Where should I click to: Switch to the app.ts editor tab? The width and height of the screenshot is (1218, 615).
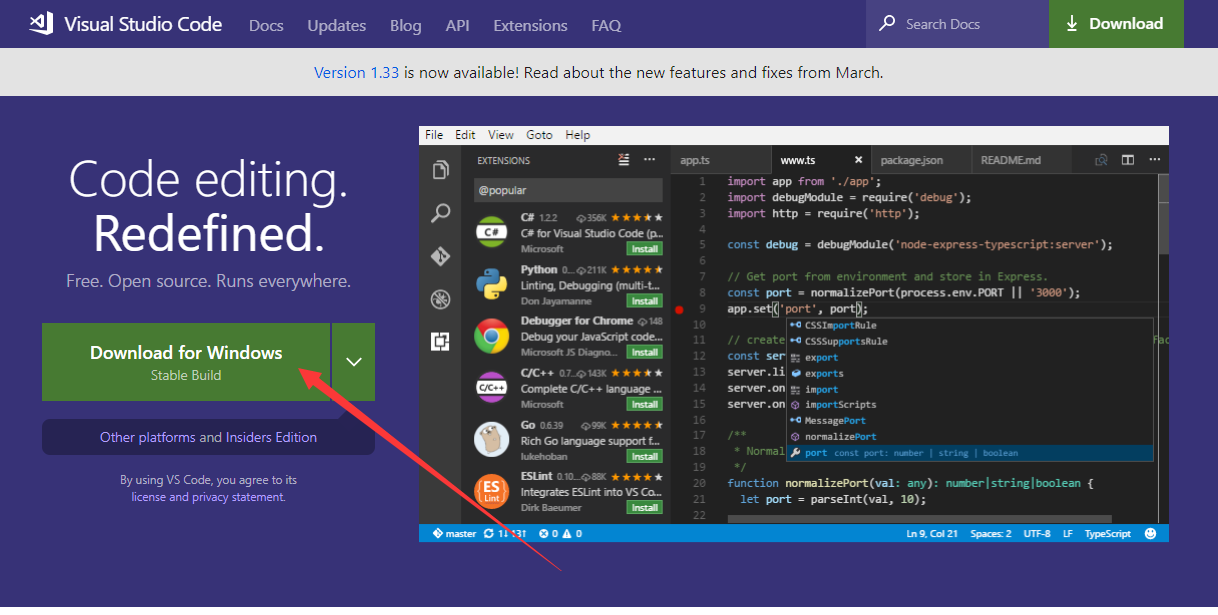pos(721,160)
